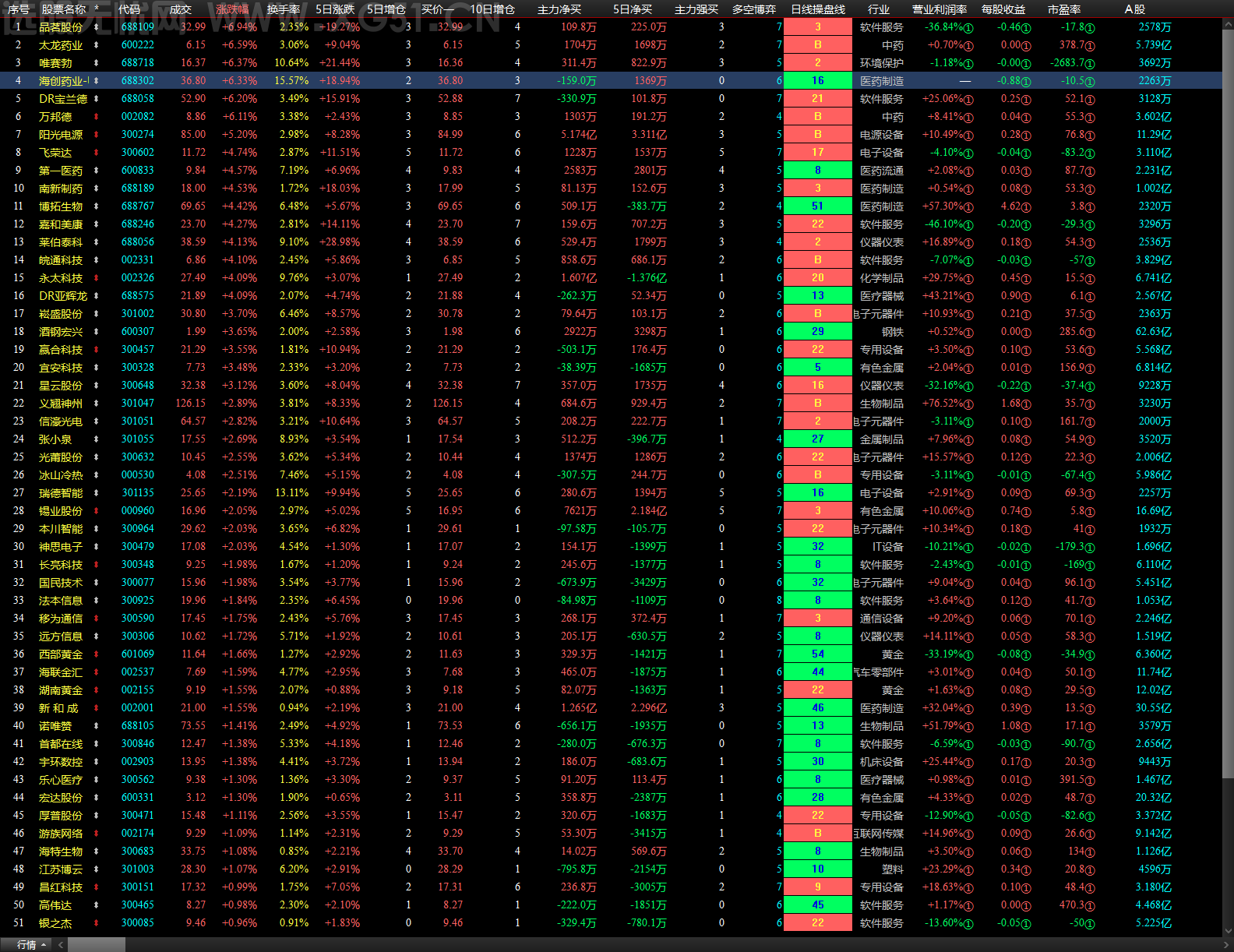
Task: Click the price 126.15 for 义翘神州
Action: pos(191,404)
